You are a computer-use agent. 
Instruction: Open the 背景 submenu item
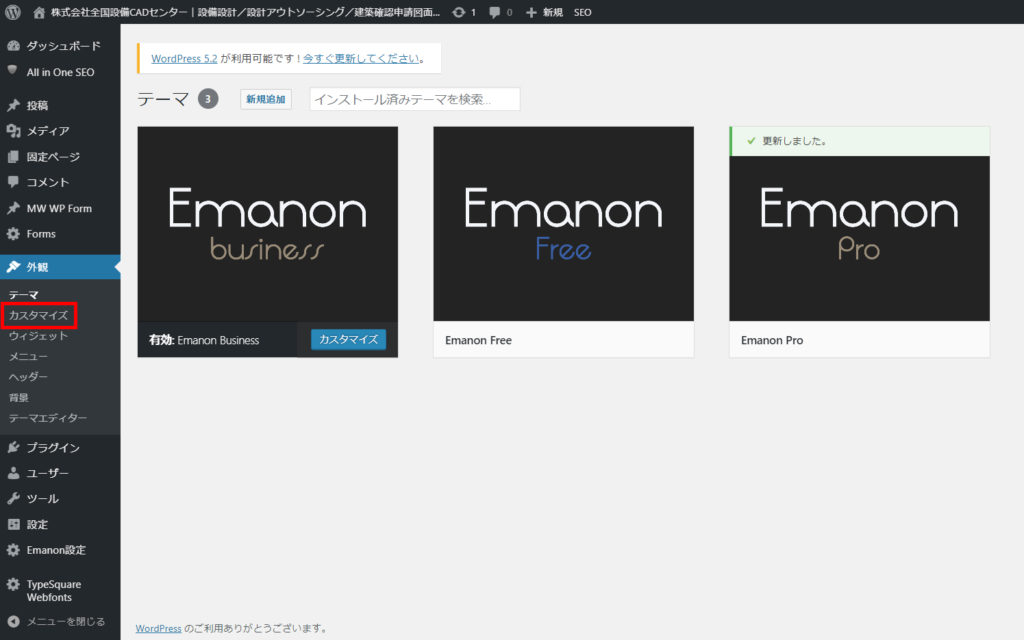tap(18, 398)
